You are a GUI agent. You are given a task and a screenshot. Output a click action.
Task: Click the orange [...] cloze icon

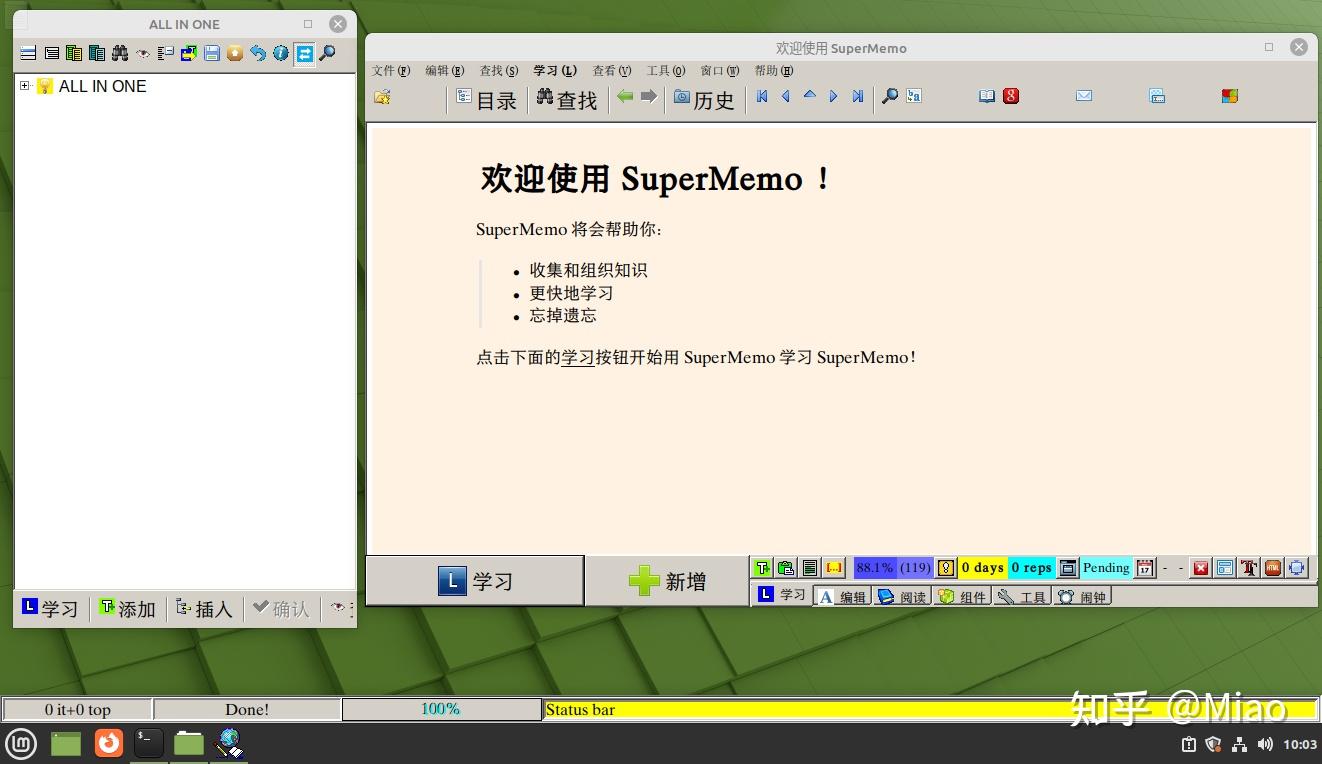coord(834,568)
